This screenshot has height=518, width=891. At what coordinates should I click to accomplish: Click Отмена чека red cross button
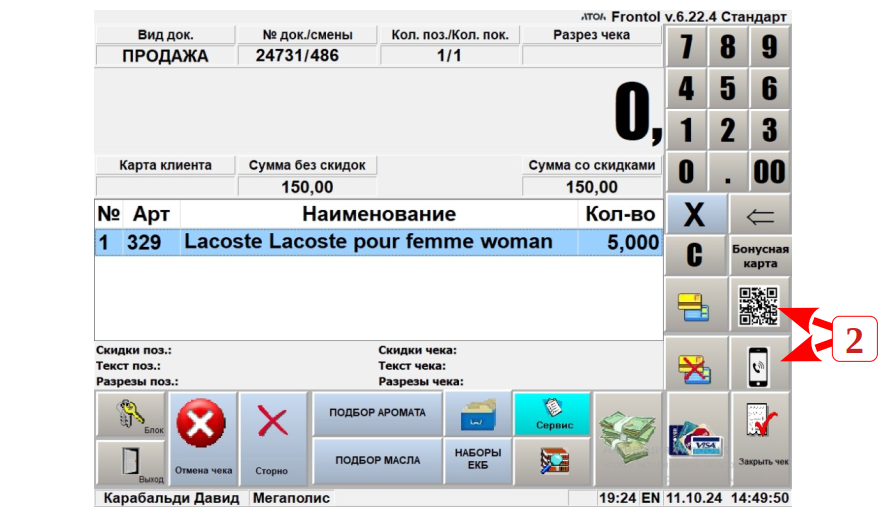[203, 438]
